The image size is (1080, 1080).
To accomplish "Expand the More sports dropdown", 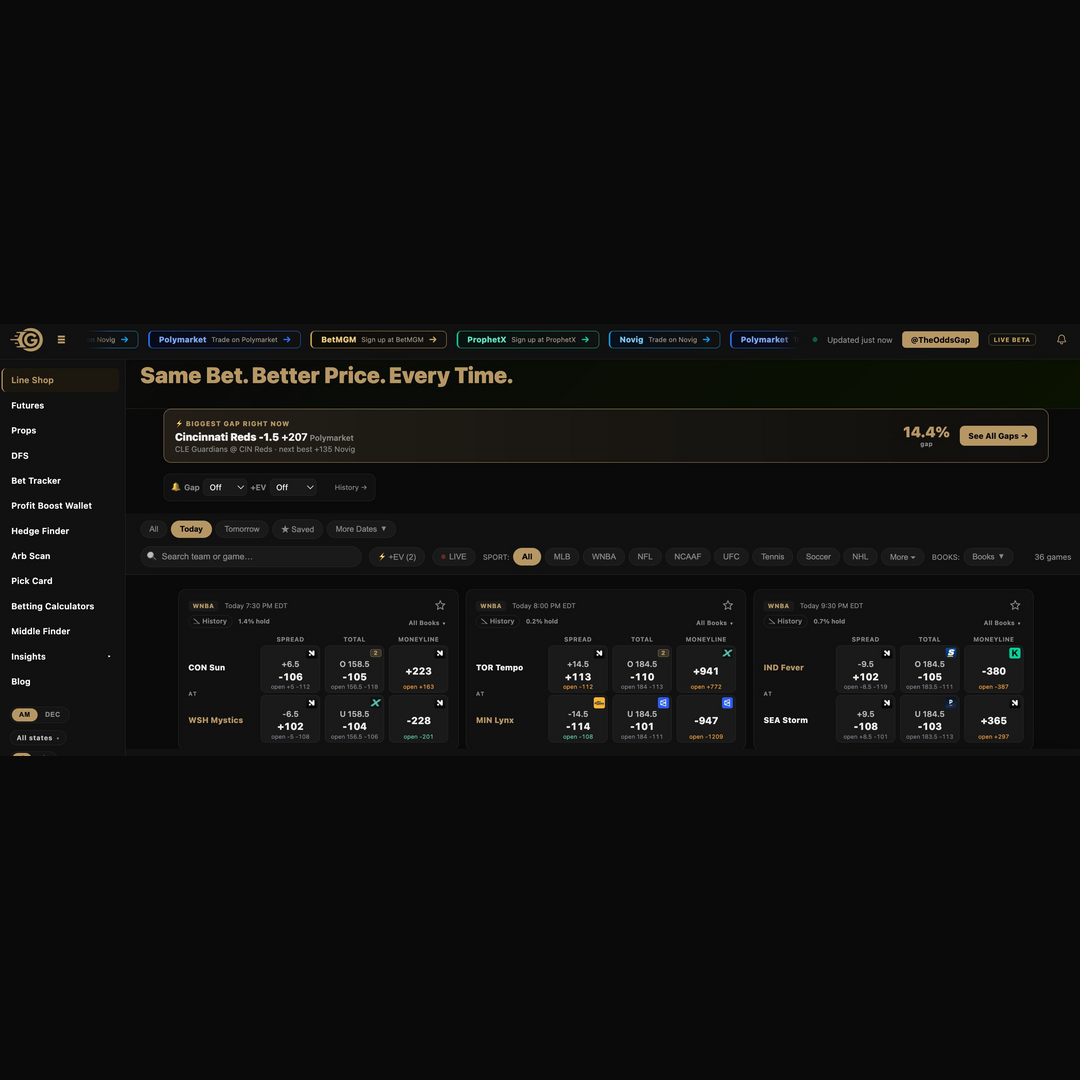I will (x=902, y=557).
